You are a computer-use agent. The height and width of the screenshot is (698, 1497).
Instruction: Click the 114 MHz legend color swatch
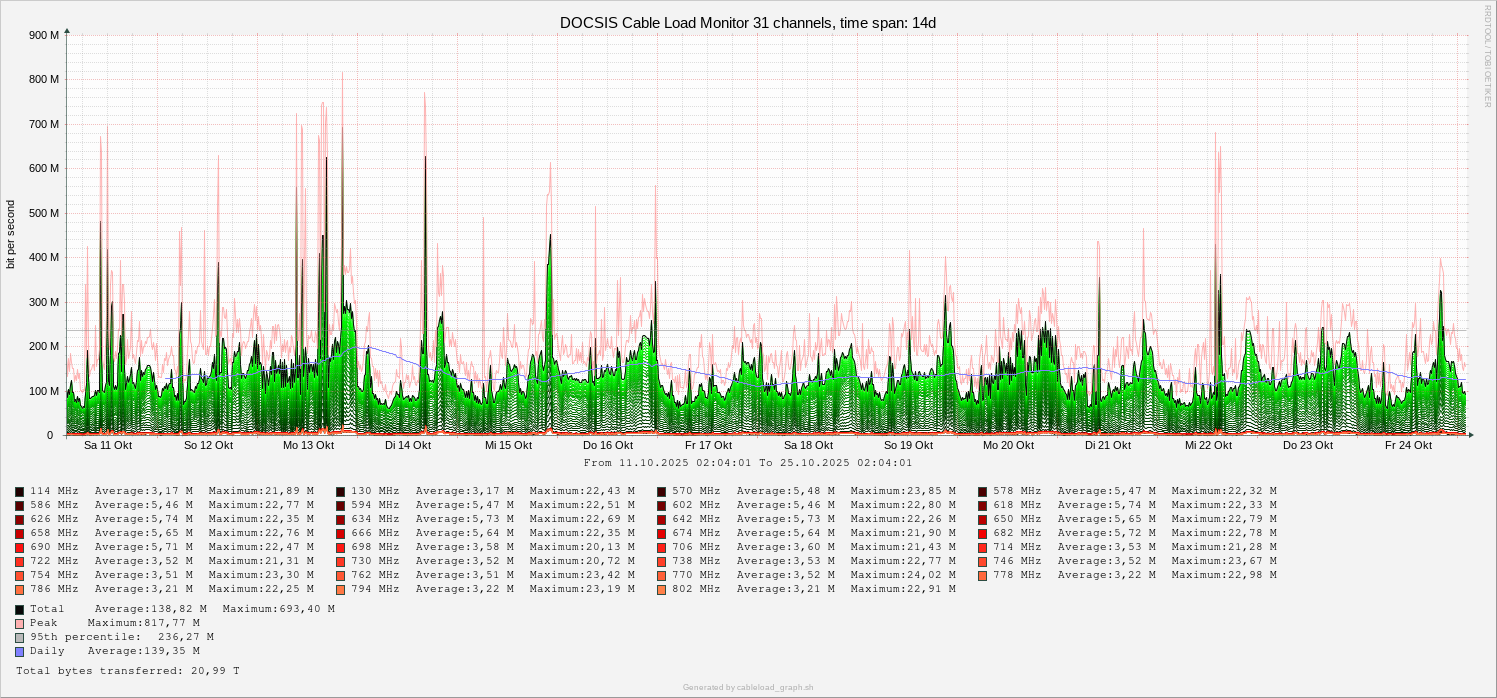pos(20,491)
